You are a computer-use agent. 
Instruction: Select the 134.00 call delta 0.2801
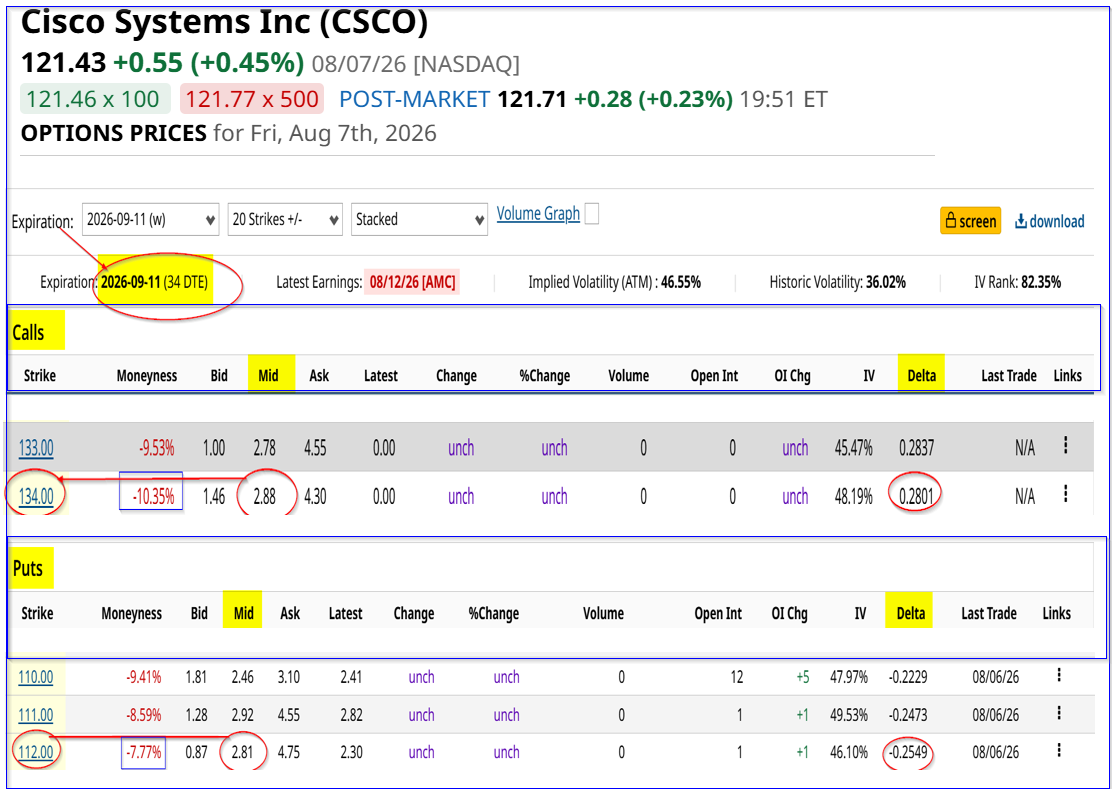(x=916, y=497)
